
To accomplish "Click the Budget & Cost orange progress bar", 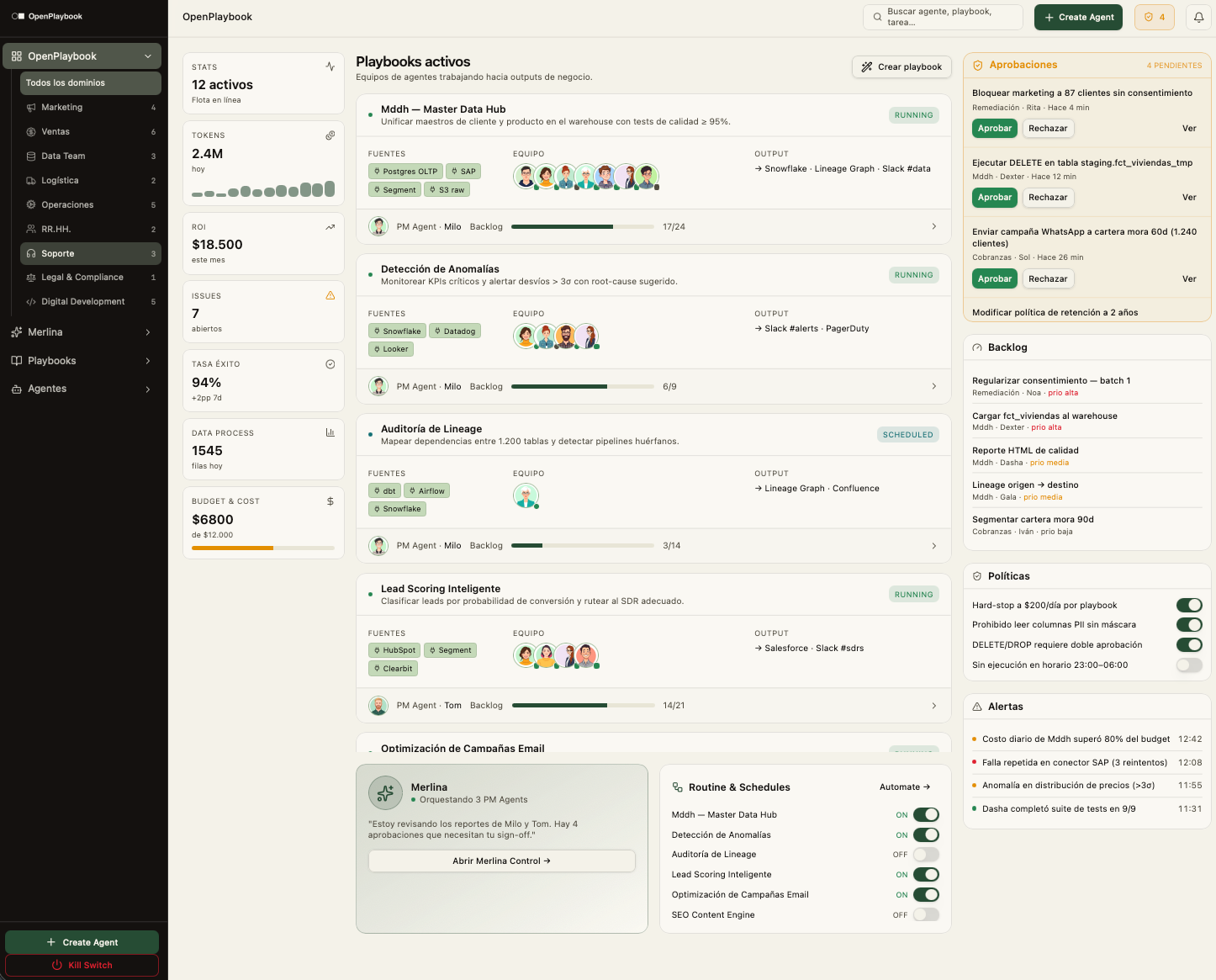I will point(263,548).
